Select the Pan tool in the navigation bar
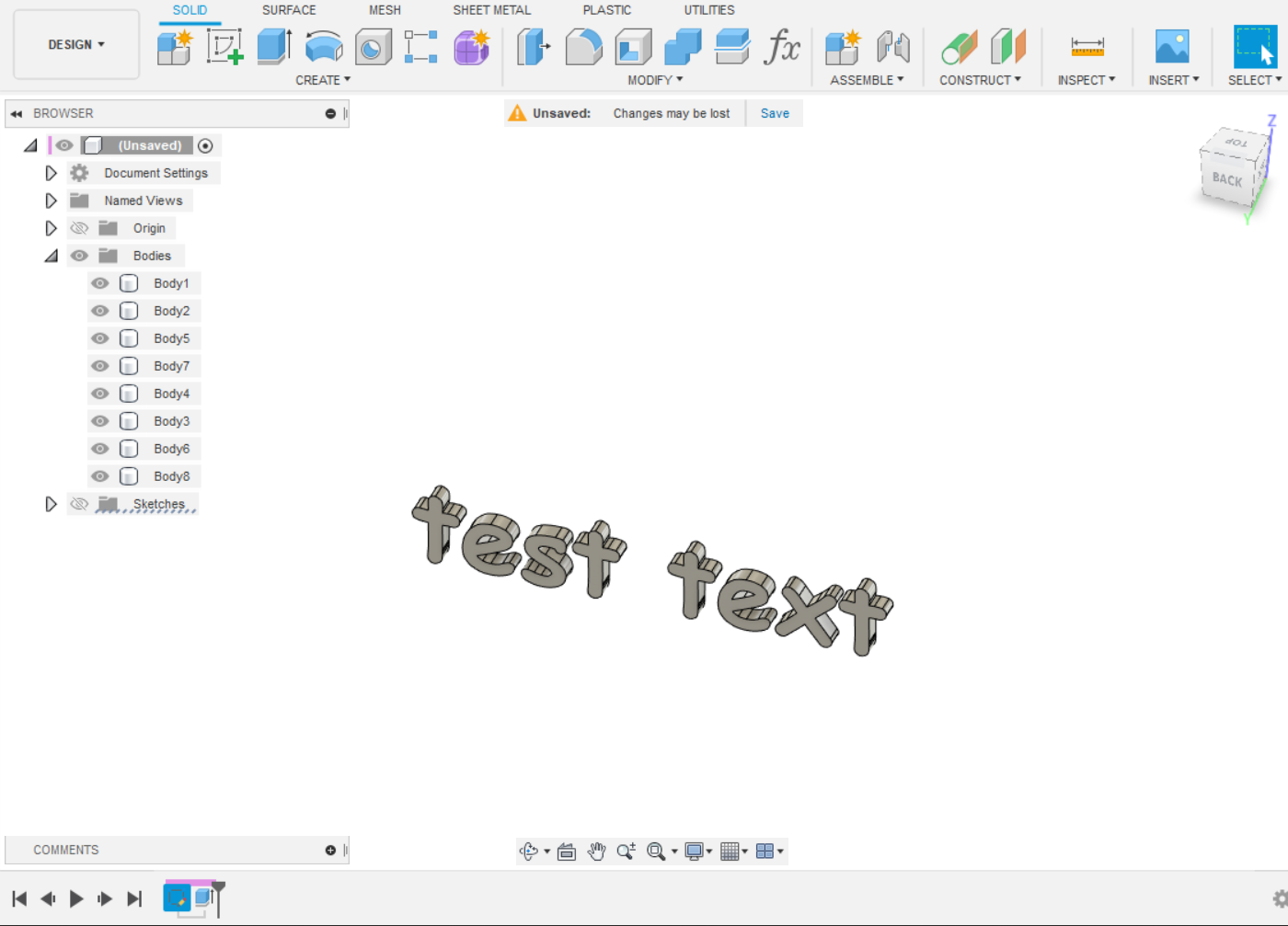1288x926 pixels. point(596,851)
